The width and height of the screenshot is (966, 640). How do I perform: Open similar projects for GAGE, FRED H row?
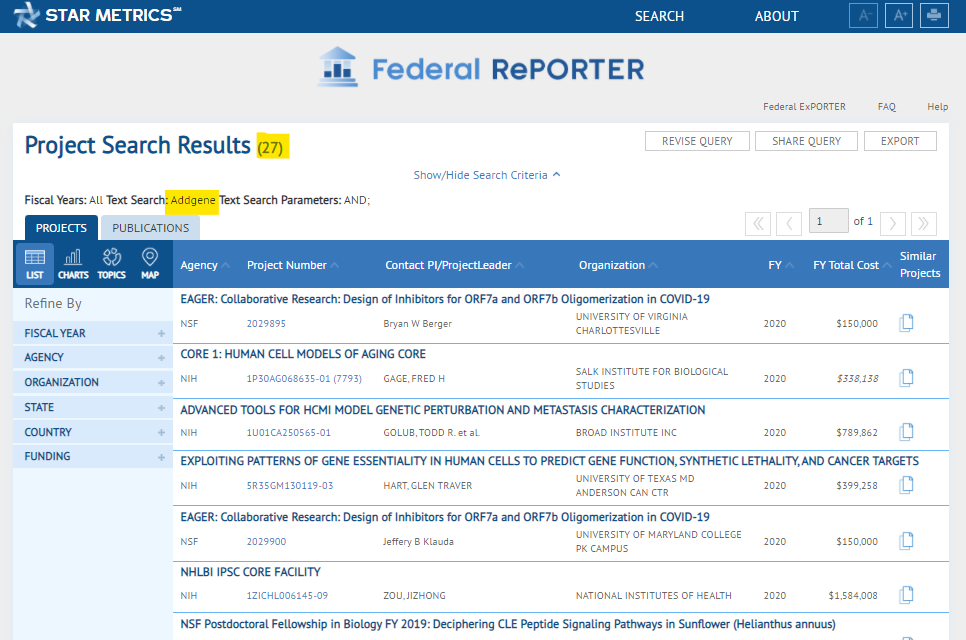coord(906,378)
